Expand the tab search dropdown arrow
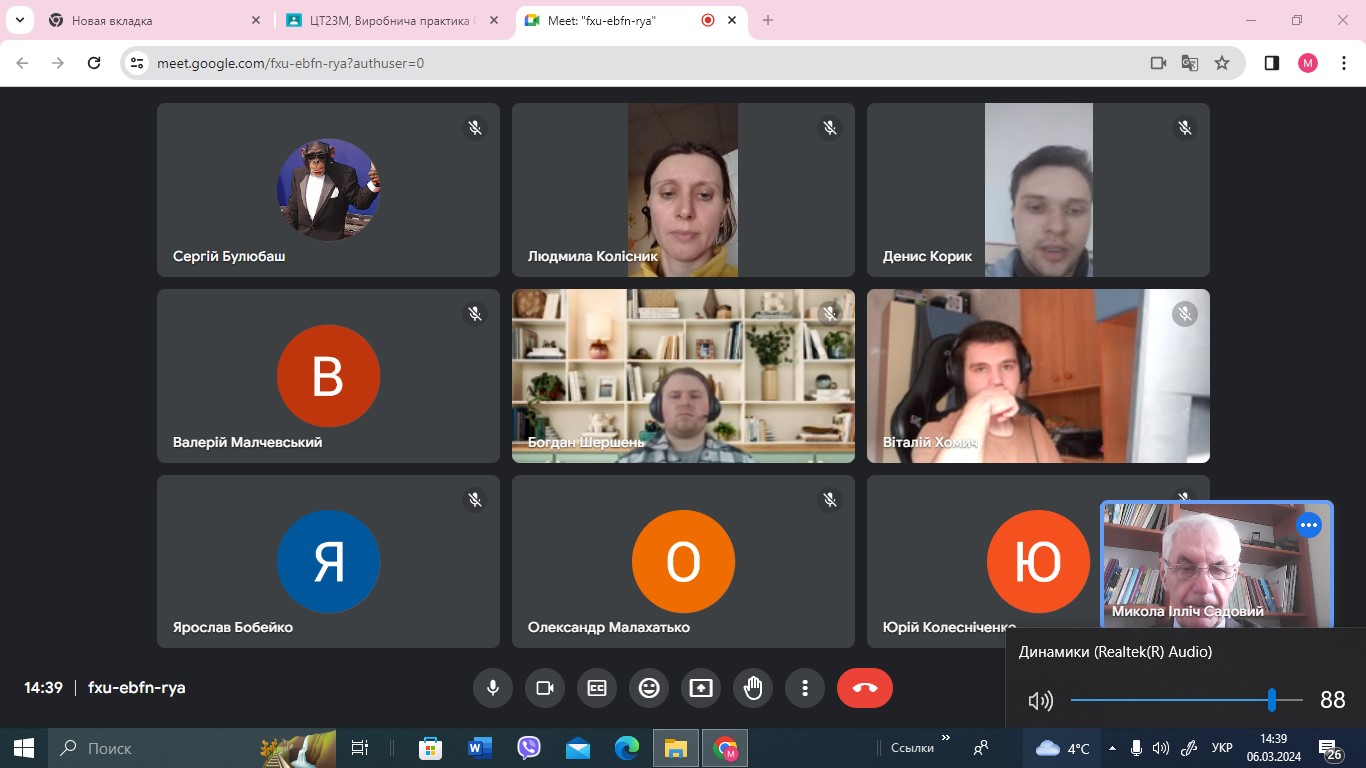 [x=19, y=20]
